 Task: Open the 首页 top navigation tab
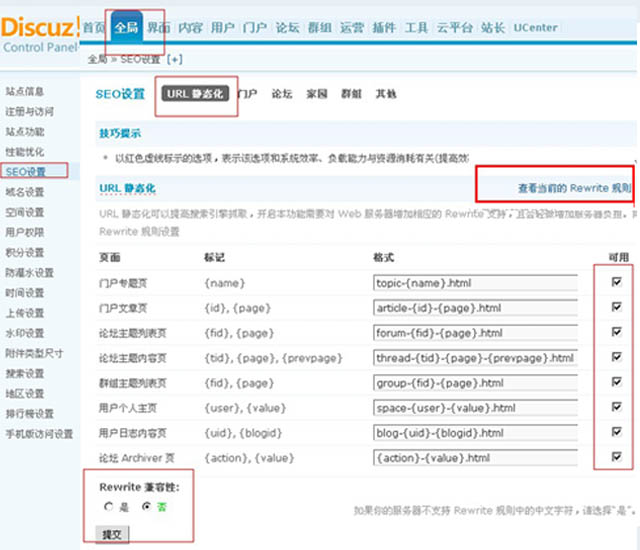pyautogui.click(x=94, y=27)
